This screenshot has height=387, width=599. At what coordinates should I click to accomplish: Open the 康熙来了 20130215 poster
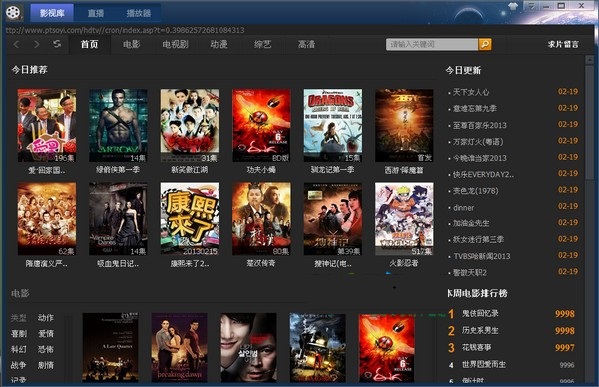coord(190,219)
